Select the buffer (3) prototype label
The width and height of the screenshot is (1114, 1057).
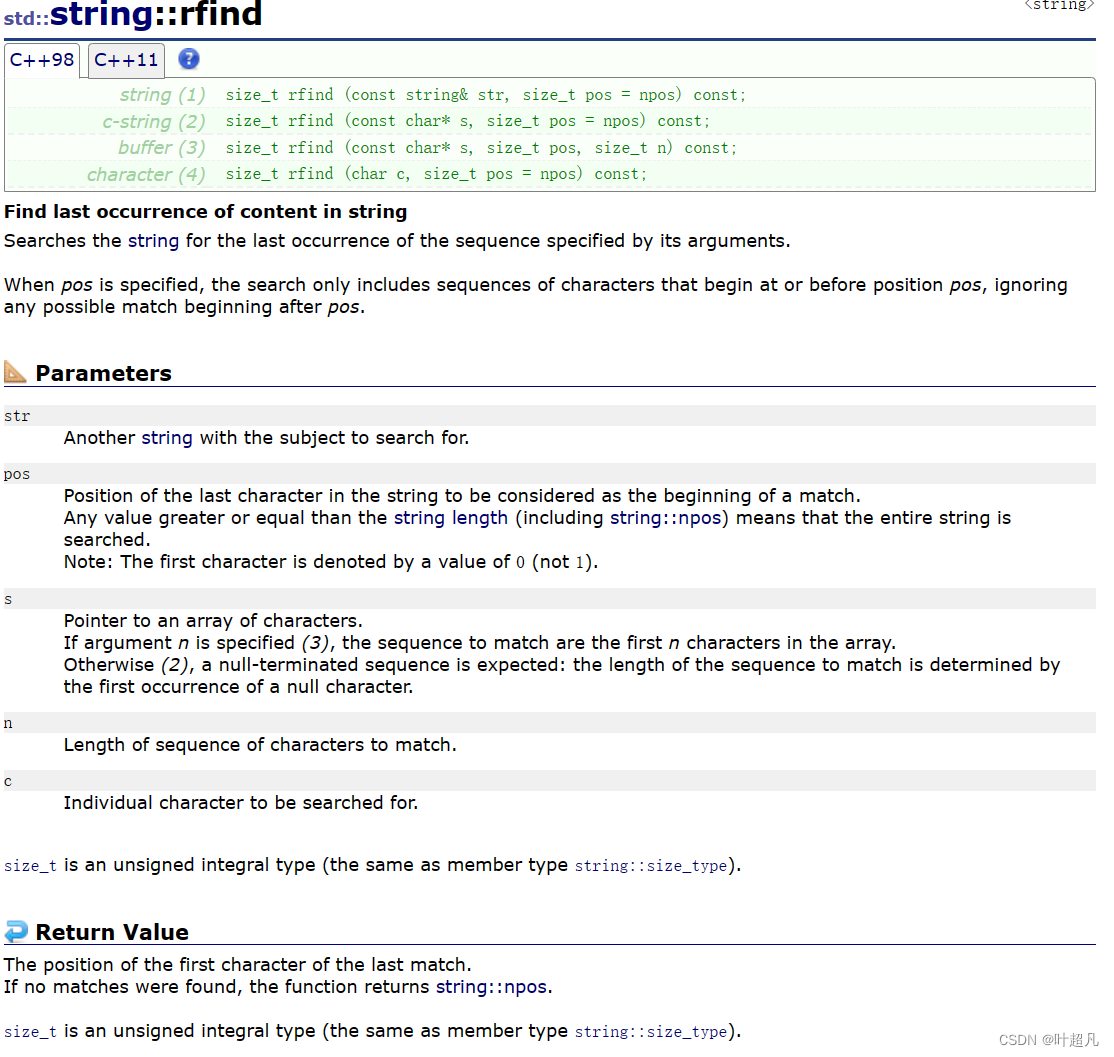pyautogui.click(x=162, y=148)
